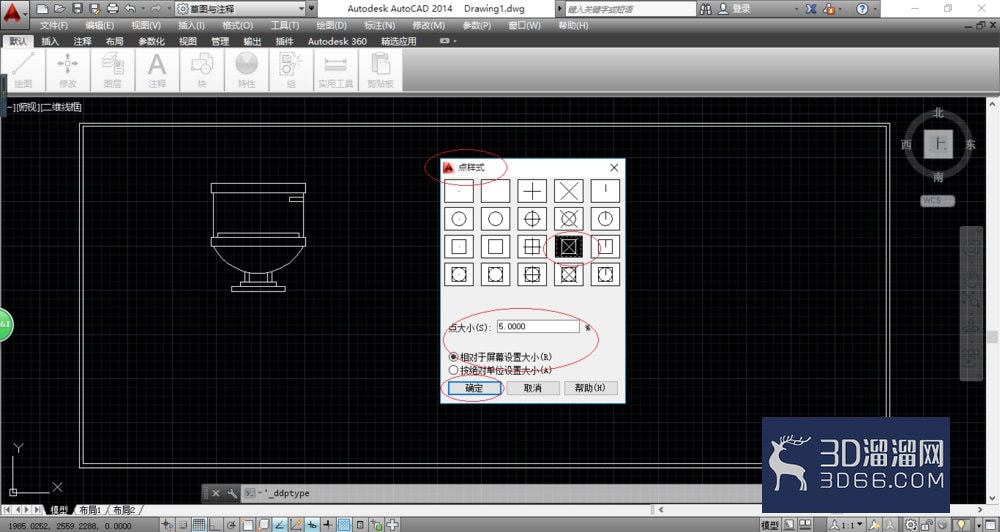Toggle snap mode in status bar
1000x532 pixels.
point(182,525)
